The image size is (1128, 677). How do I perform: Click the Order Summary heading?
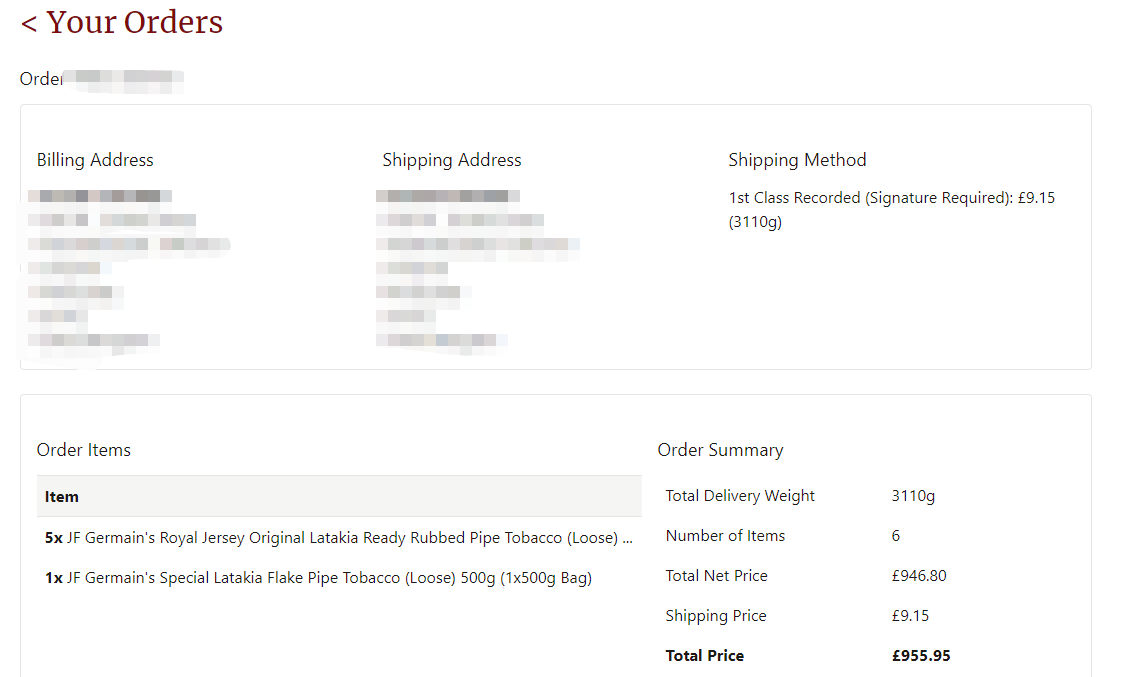click(x=720, y=450)
